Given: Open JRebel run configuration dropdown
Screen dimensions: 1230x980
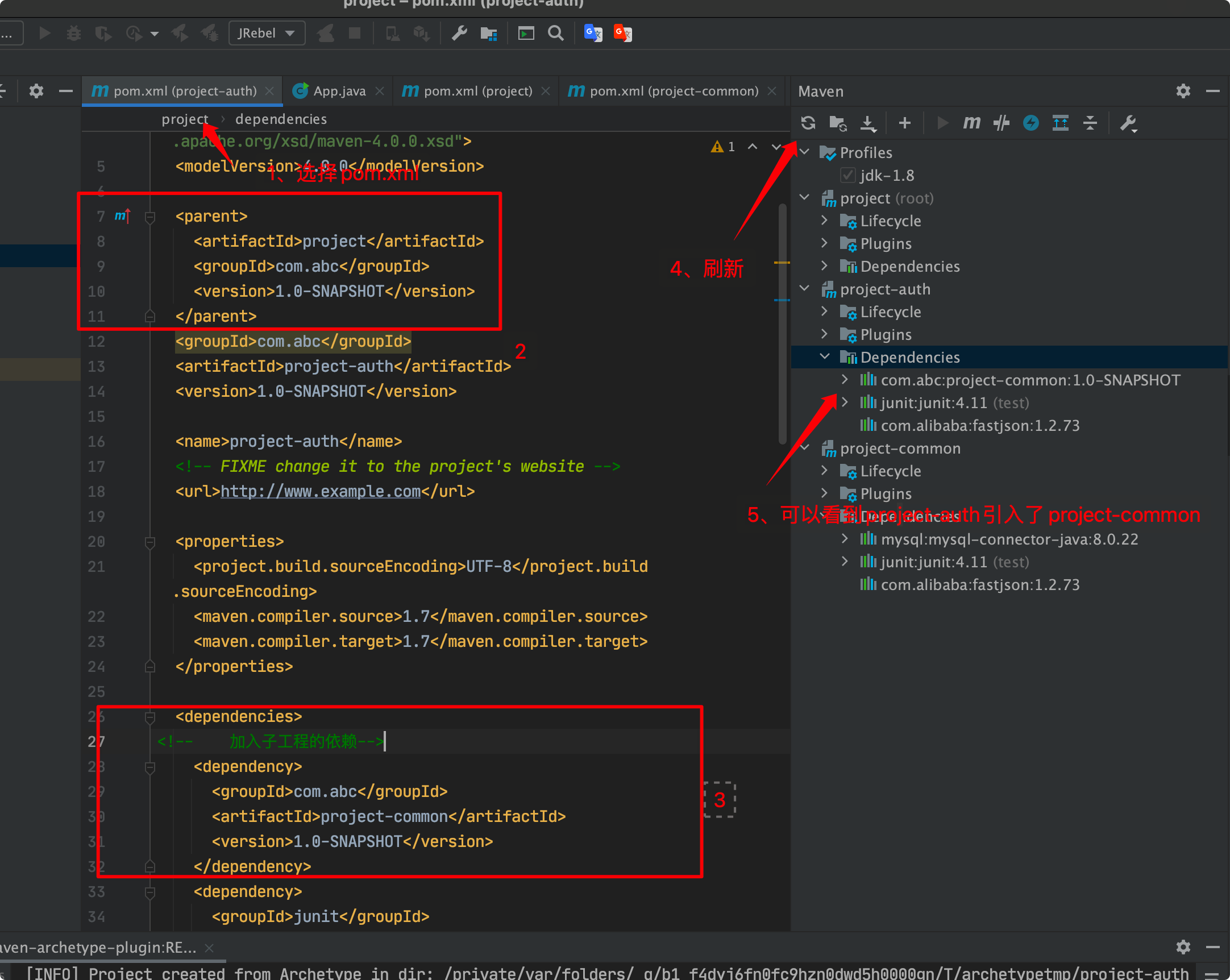Looking at the screenshot, I should tap(267, 33).
